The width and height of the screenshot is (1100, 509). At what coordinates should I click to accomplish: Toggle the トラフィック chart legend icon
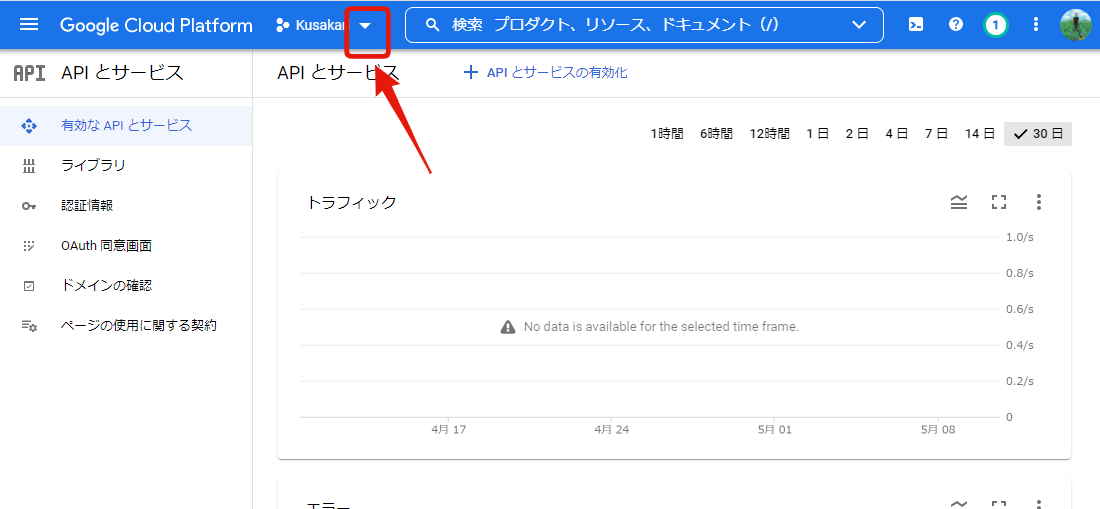coord(959,203)
